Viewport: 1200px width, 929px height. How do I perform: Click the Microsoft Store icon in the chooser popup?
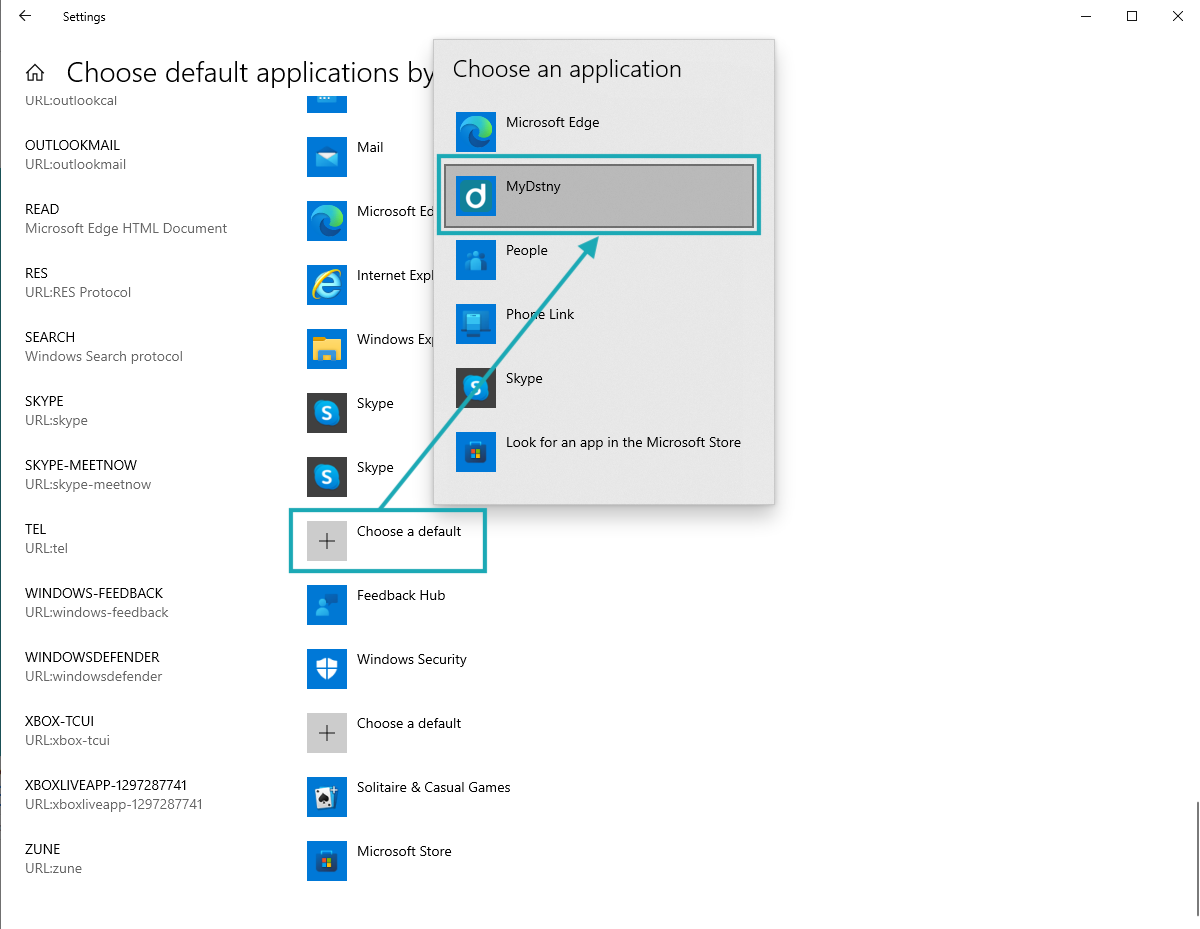point(476,451)
